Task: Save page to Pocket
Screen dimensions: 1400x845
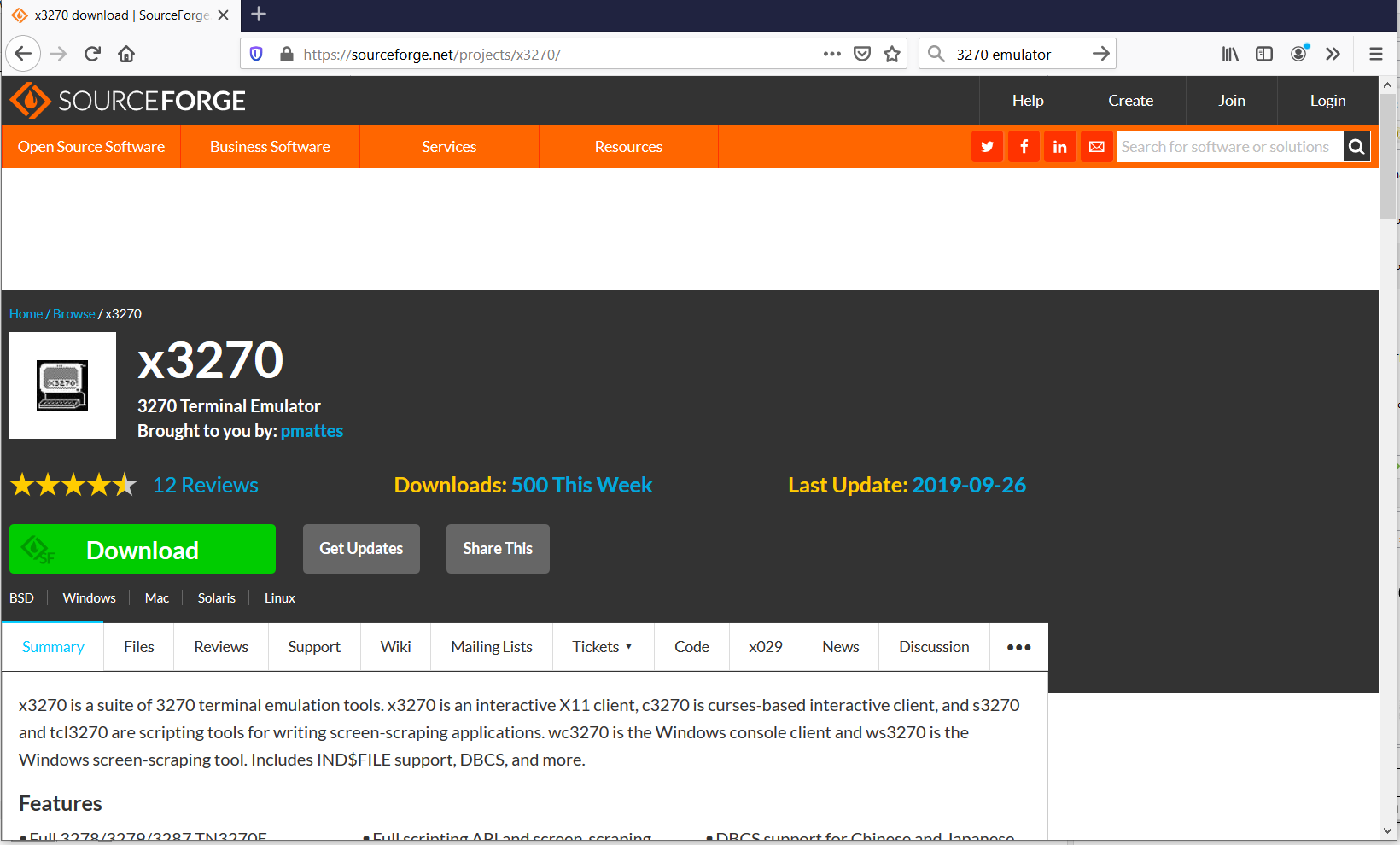Action: click(862, 54)
